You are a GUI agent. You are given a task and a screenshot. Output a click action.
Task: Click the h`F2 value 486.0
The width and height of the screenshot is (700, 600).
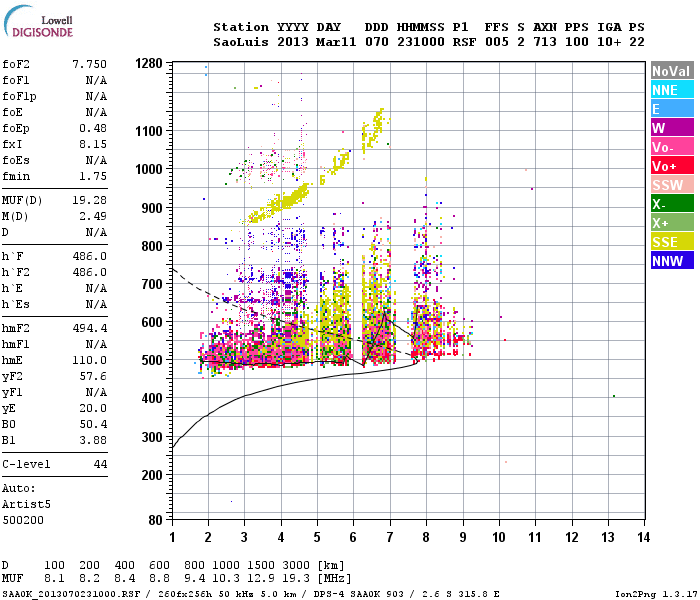[x=89, y=272]
